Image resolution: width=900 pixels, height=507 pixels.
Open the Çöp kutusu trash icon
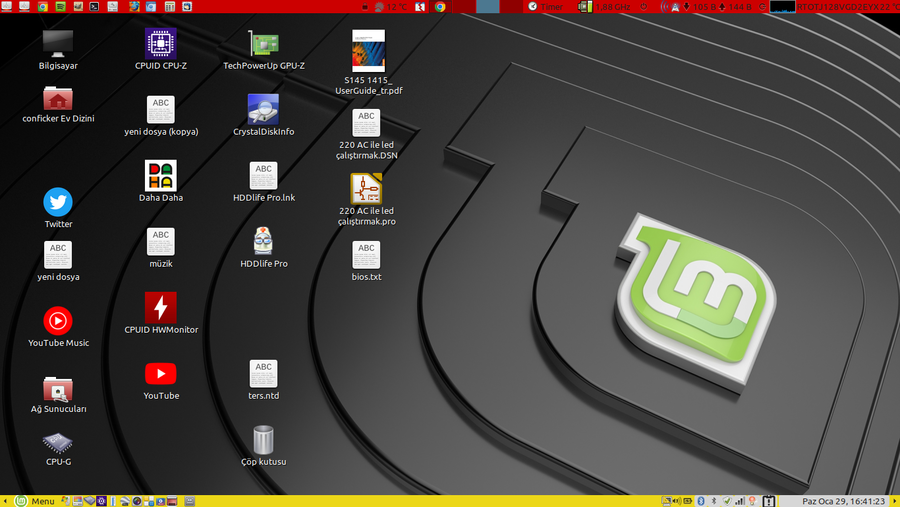click(263, 440)
